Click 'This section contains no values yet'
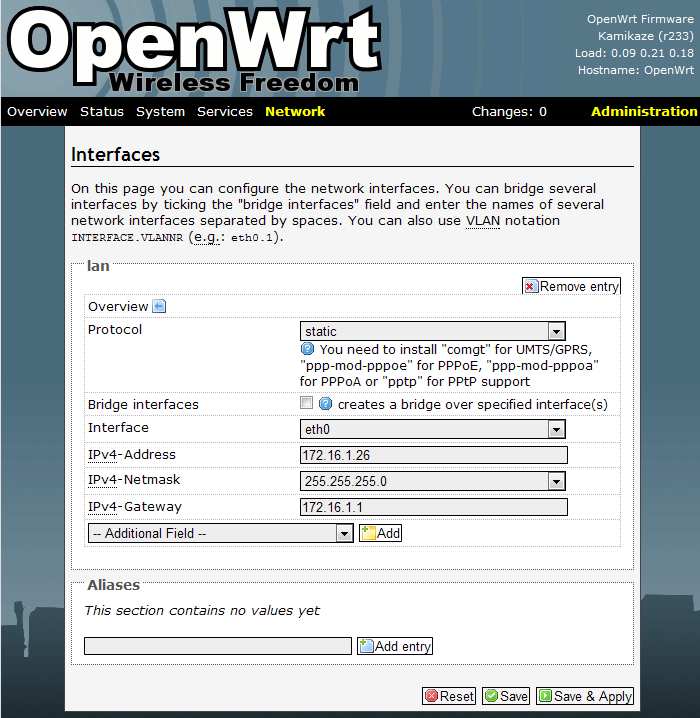Viewport: 700px width, 718px height. 202,610
